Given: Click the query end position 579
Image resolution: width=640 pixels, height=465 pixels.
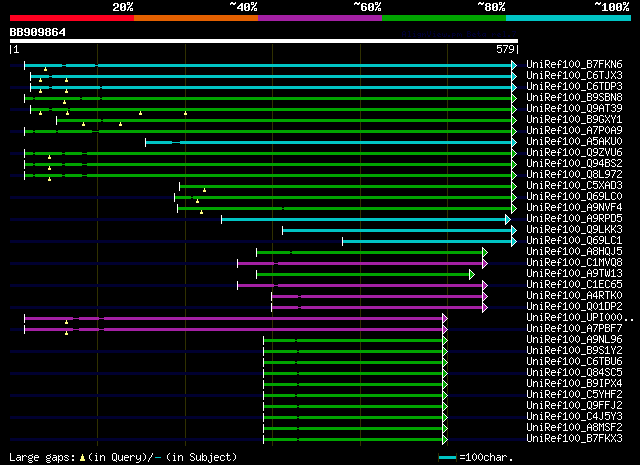Looking at the screenshot, I should 505,49.
